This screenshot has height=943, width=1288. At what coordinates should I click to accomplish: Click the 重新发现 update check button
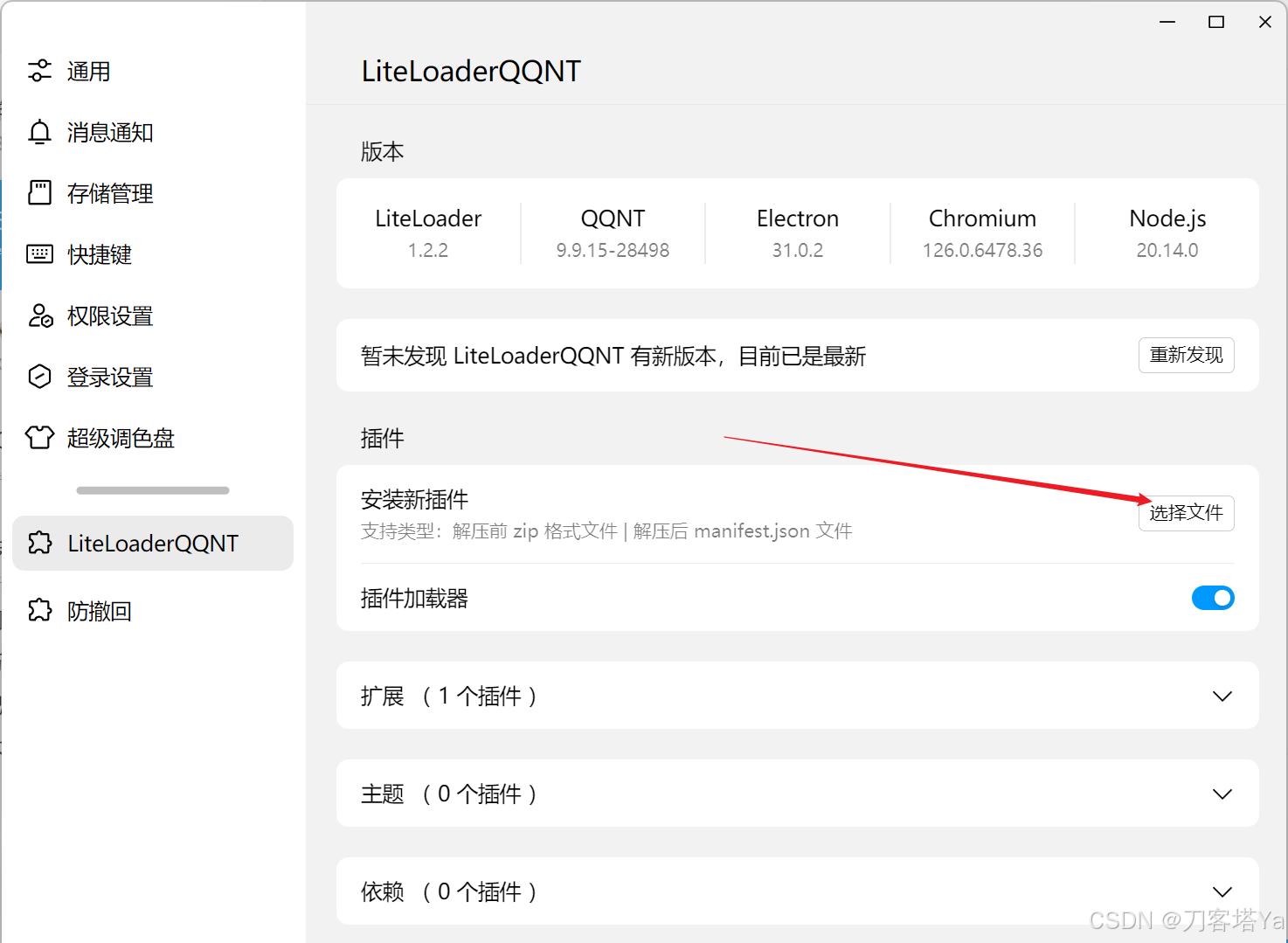point(1186,355)
